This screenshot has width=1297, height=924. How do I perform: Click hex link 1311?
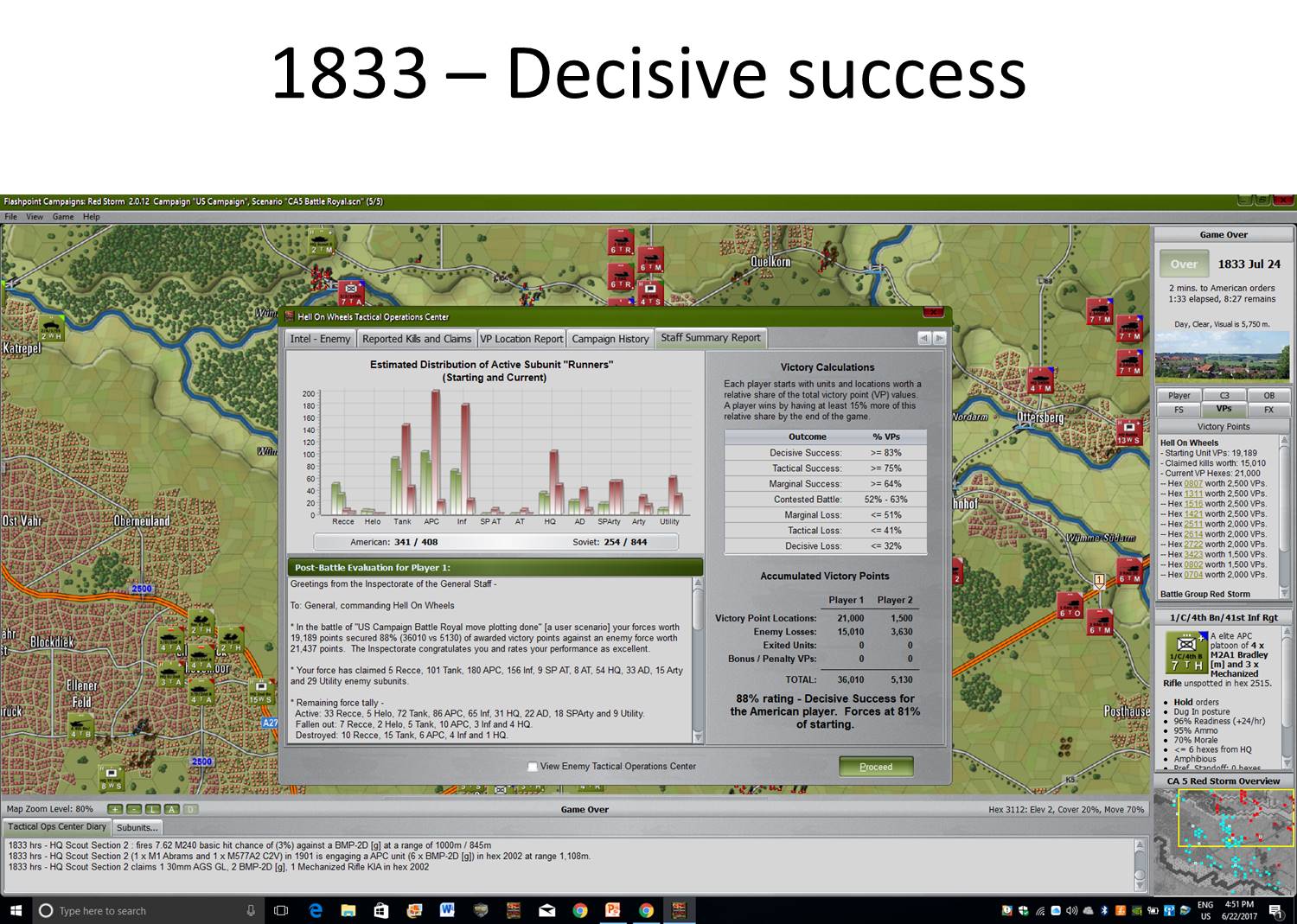[x=1193, y=494]
